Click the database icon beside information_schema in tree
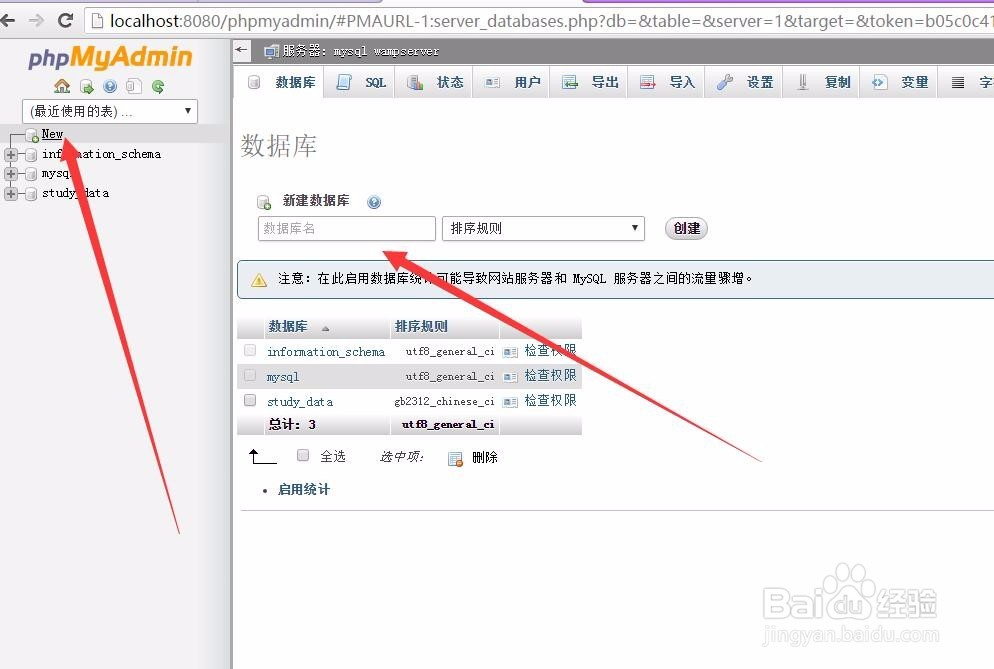This screenshot has width=994, height=669. (x=30, y=154)
